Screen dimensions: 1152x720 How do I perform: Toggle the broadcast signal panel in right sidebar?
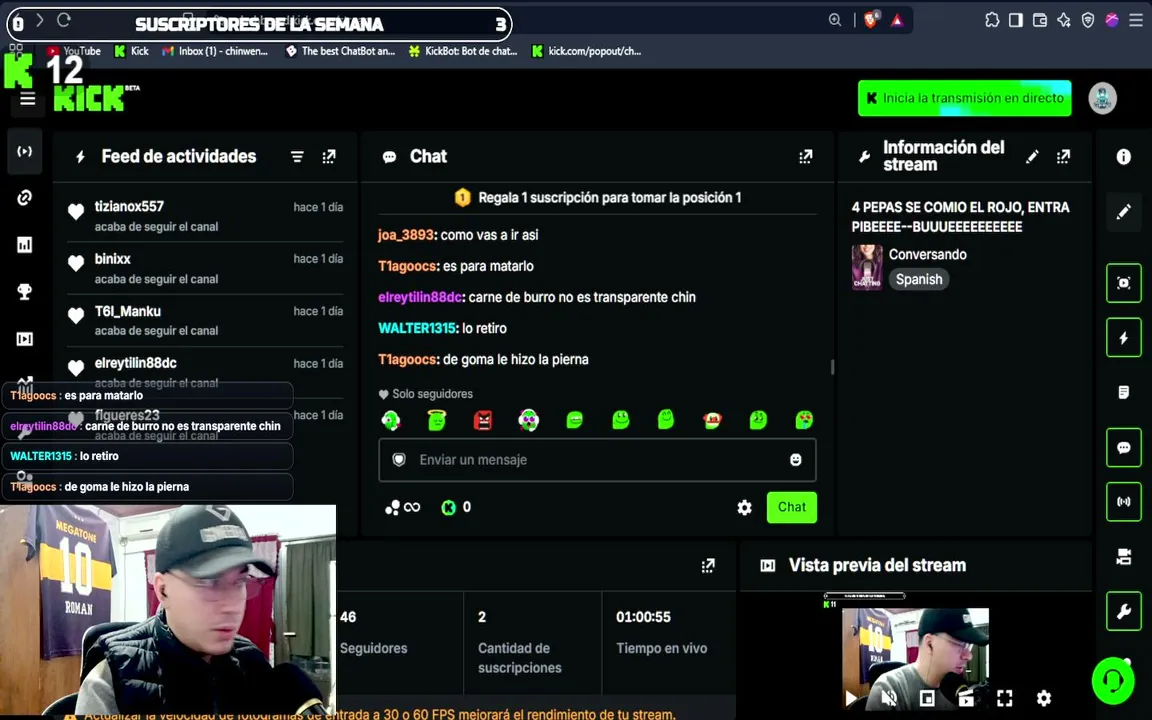click(1123, 502)
